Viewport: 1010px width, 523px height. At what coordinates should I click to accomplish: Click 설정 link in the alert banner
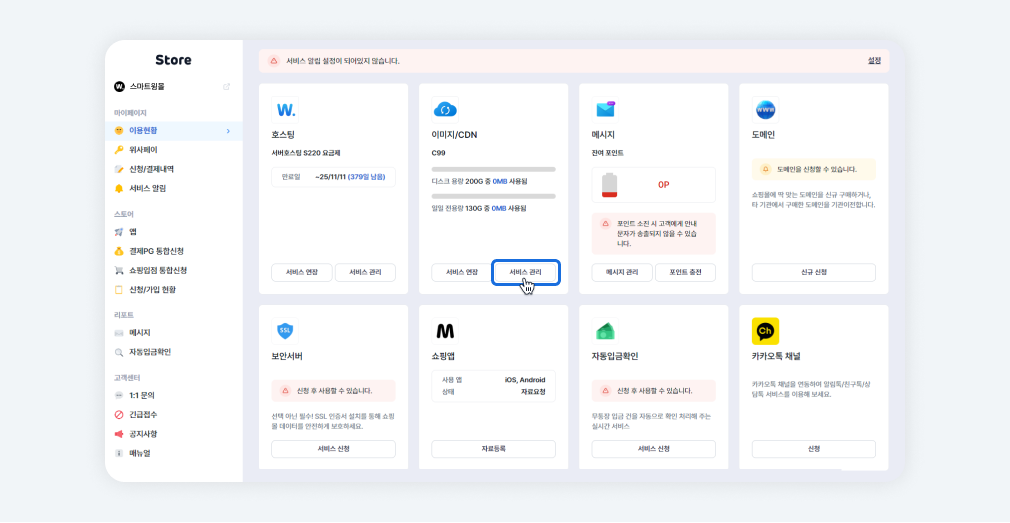click(874, 61)
